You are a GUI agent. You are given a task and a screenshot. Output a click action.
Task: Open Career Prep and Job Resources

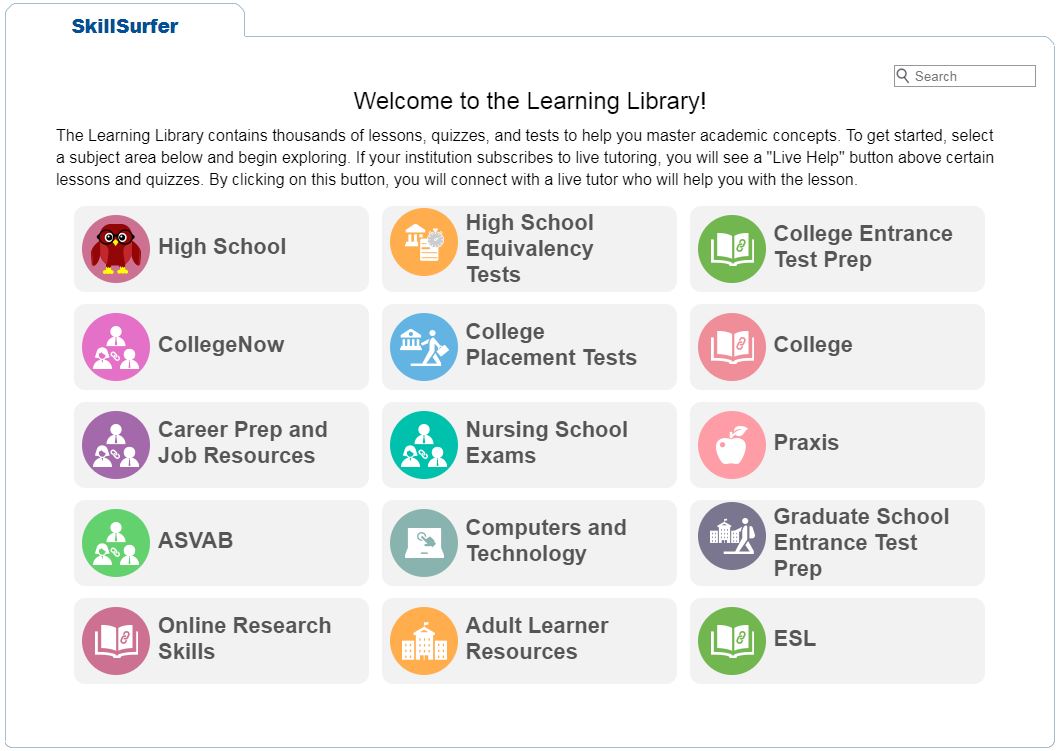(x=242, y=443)
